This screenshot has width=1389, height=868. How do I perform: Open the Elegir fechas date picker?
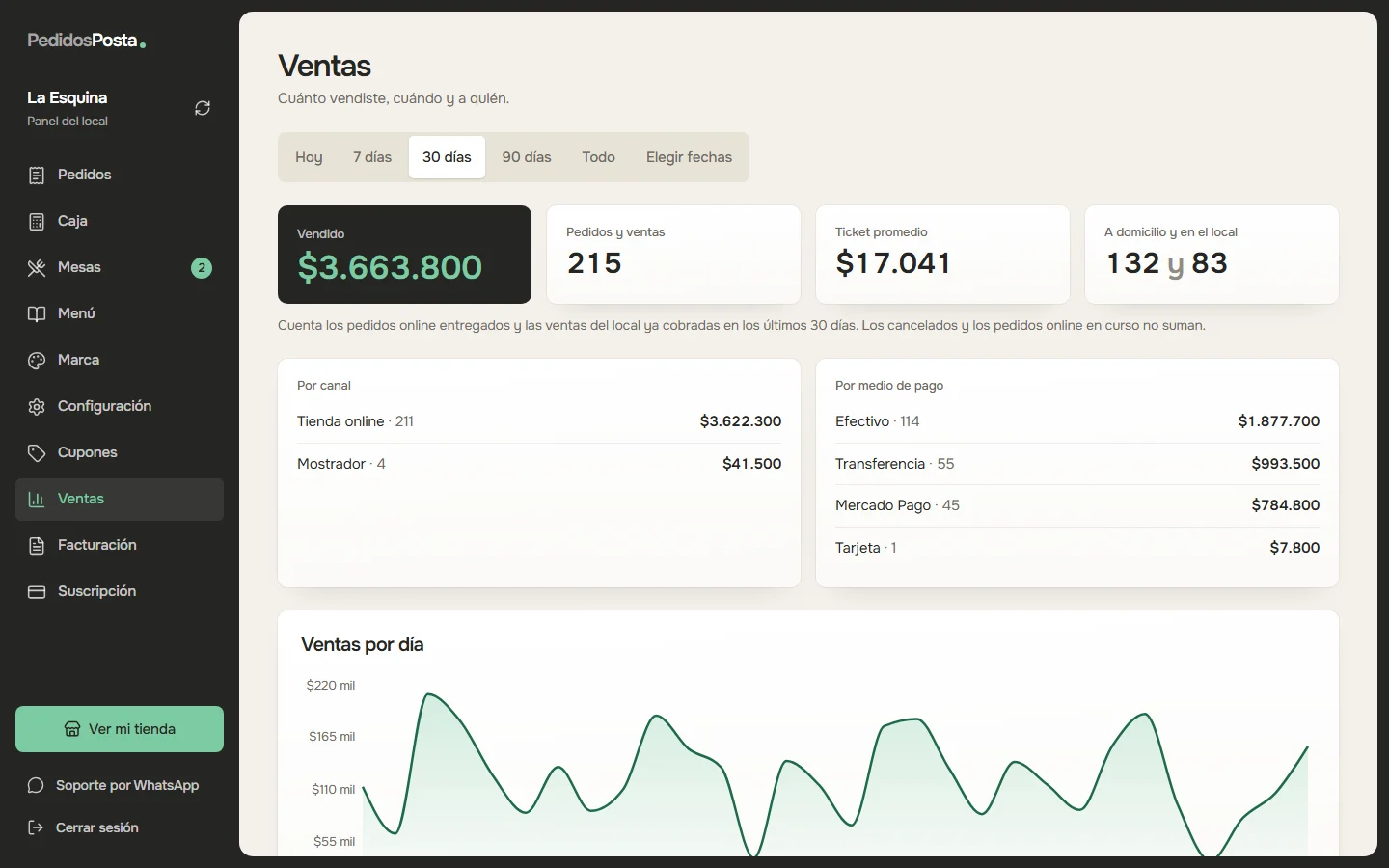pos(689,157)
